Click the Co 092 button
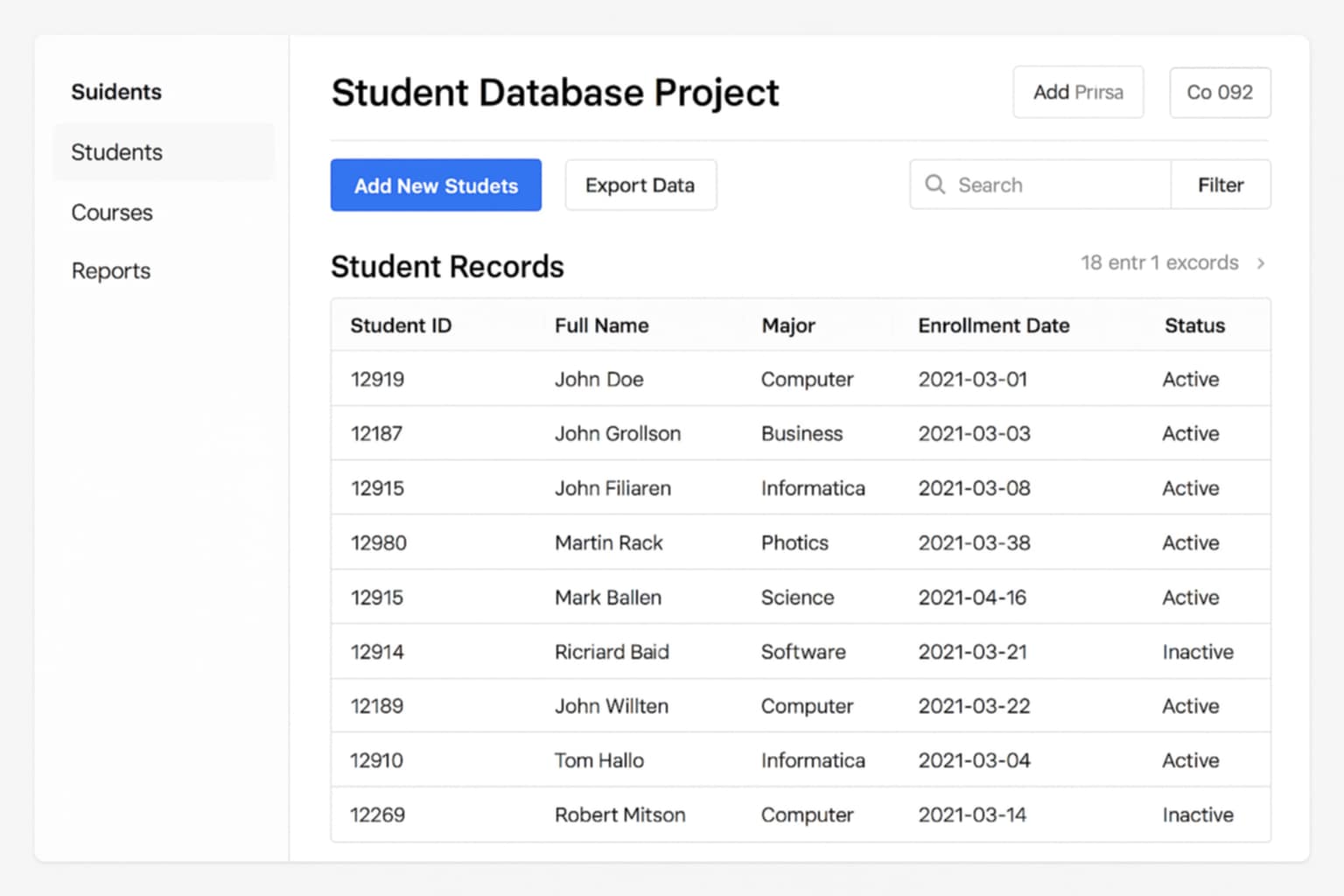The image size is (1344, 896). pyautogui.click(x=1220, y=92)
